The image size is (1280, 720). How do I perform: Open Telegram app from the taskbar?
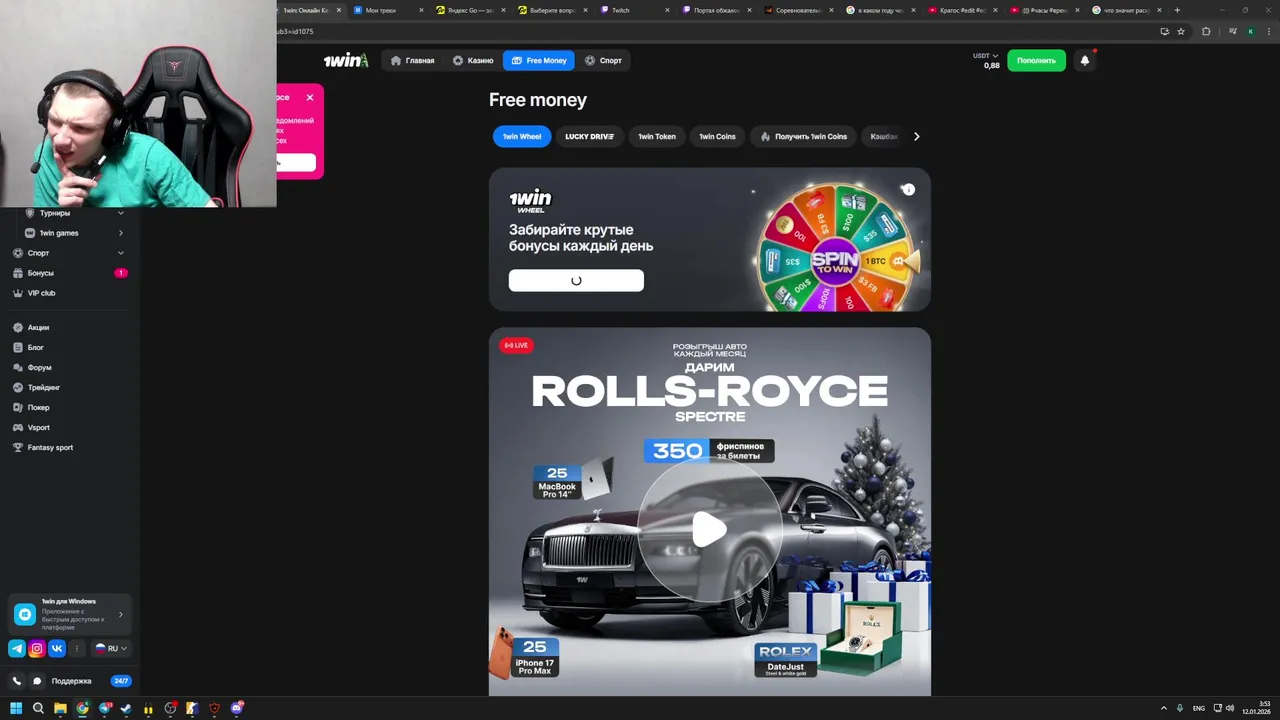coord(104,708)
